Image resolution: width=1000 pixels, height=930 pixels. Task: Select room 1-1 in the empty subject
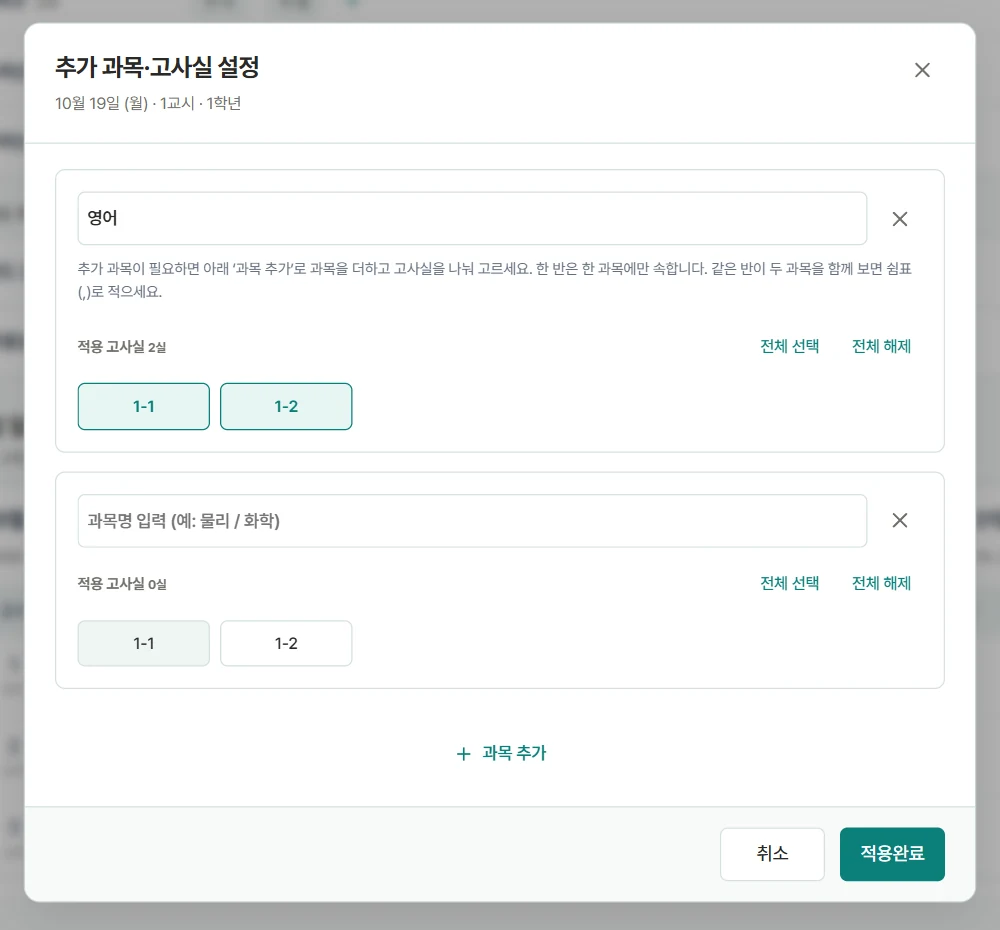[x=143, y=643]
